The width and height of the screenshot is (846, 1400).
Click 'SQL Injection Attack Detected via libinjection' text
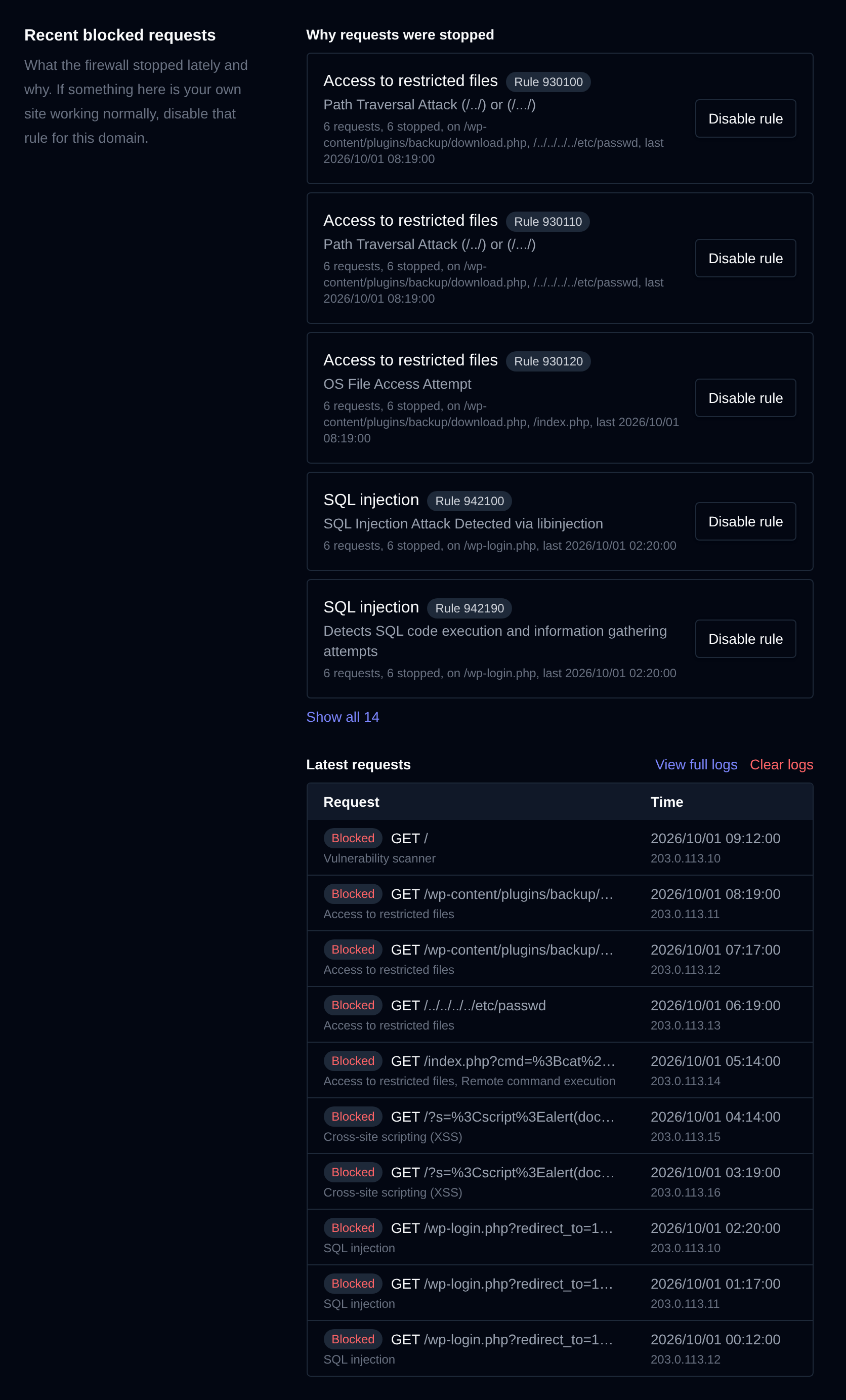[x=463, y=524]
